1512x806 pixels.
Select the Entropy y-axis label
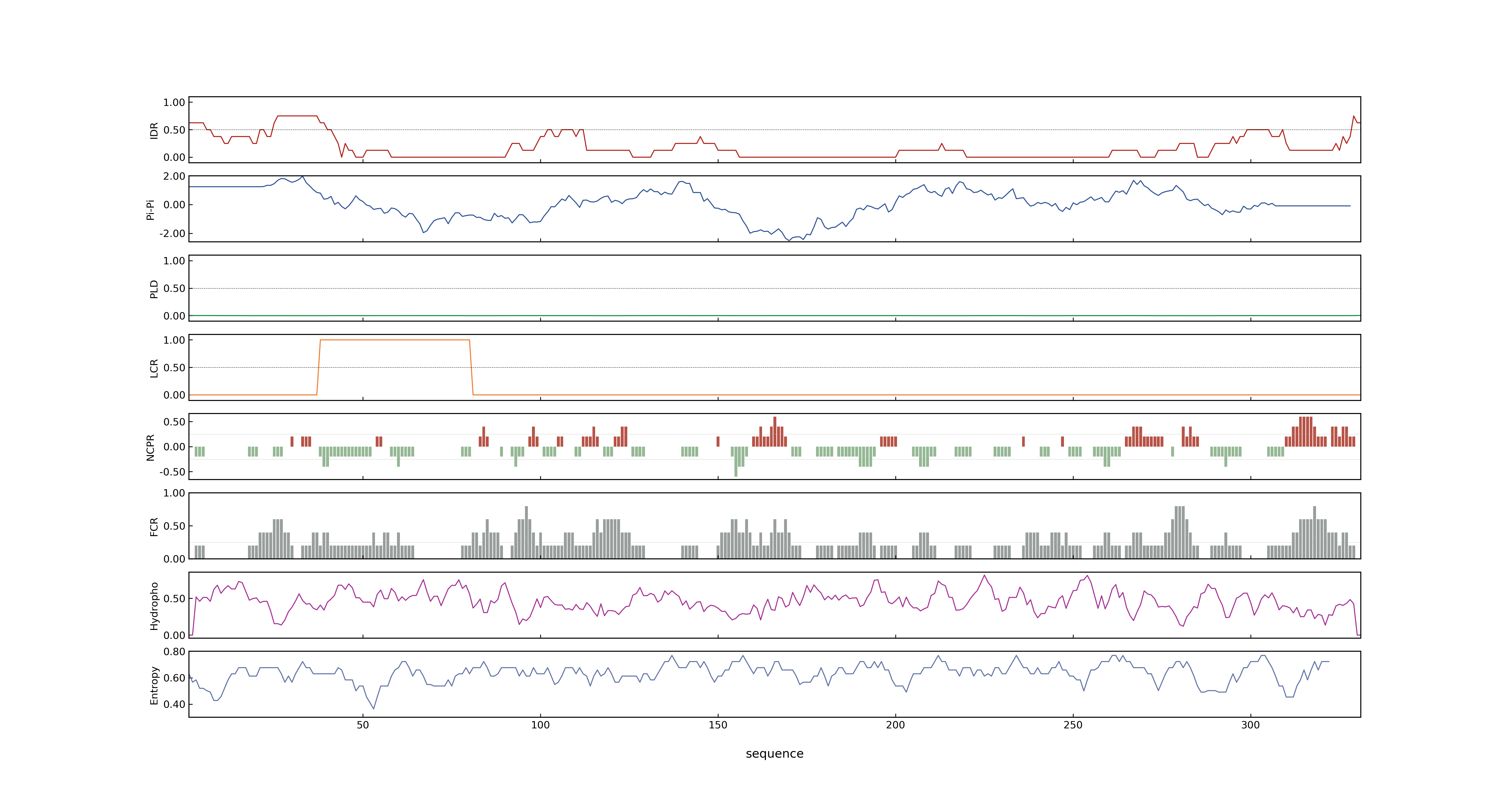pyautogui.click(x=154, y=685)
